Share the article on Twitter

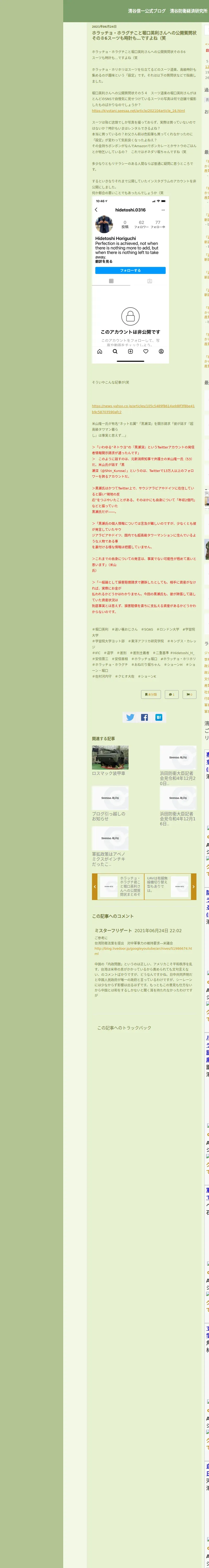click(x=130, y=717)
